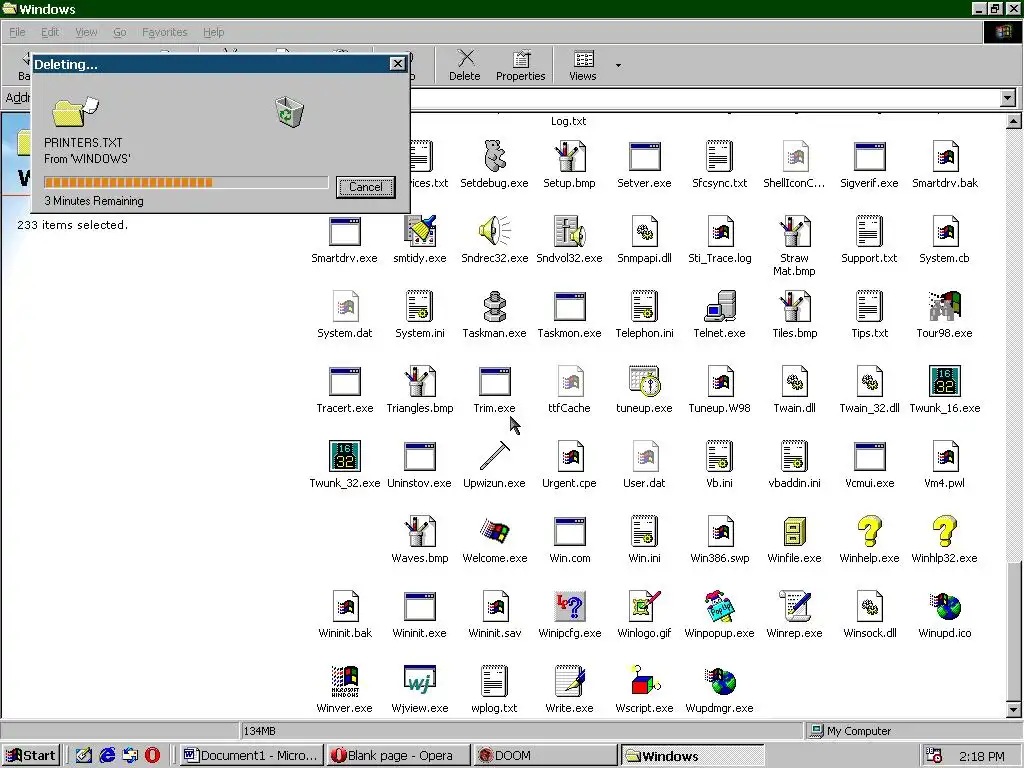The height and width of the screenshot is (768, 1024).
Task: Open the Address bar dropdown
Action: (1008, 98)
